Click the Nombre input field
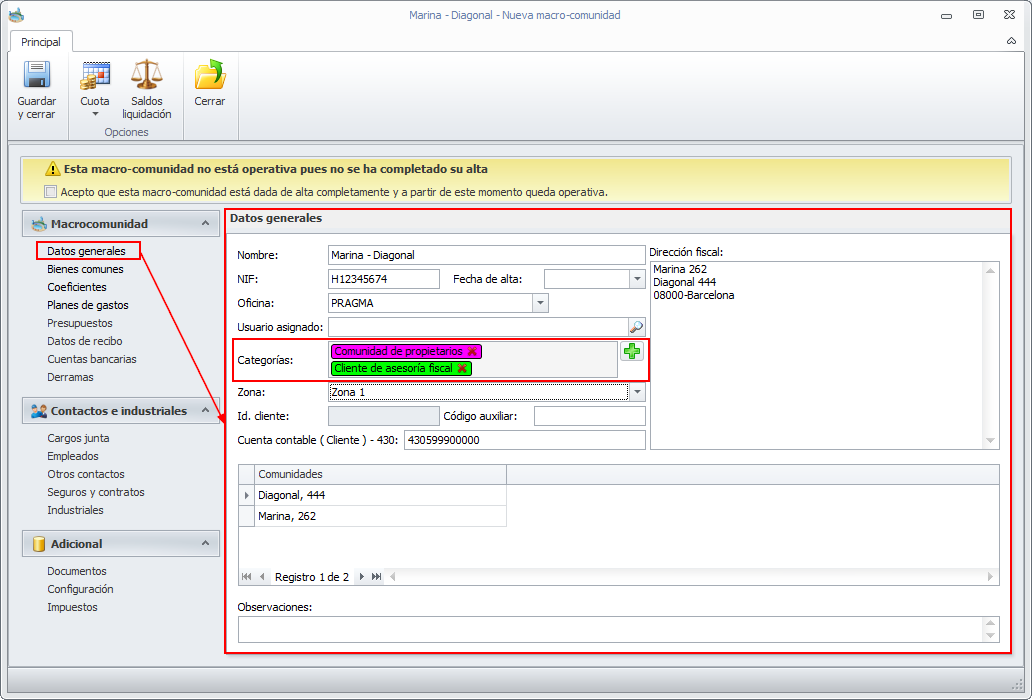 click(x=486, y=255)
